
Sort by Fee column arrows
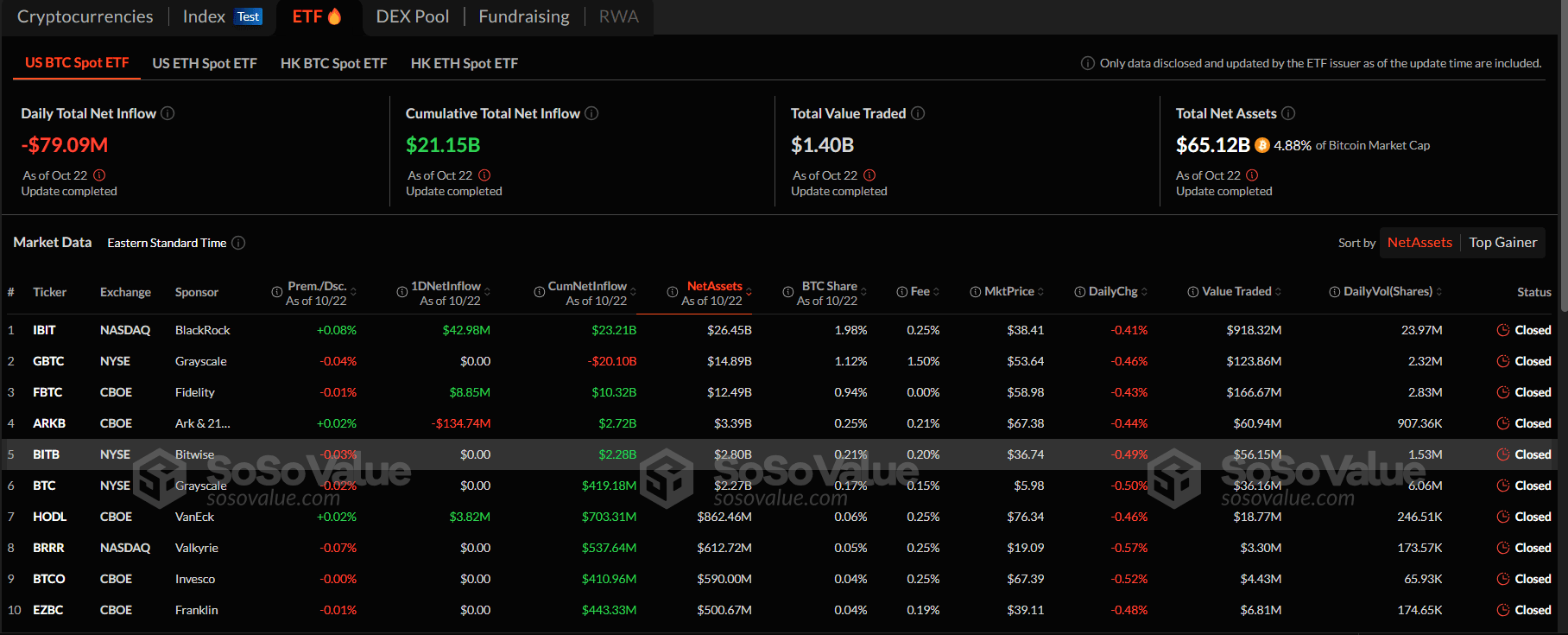936,291
